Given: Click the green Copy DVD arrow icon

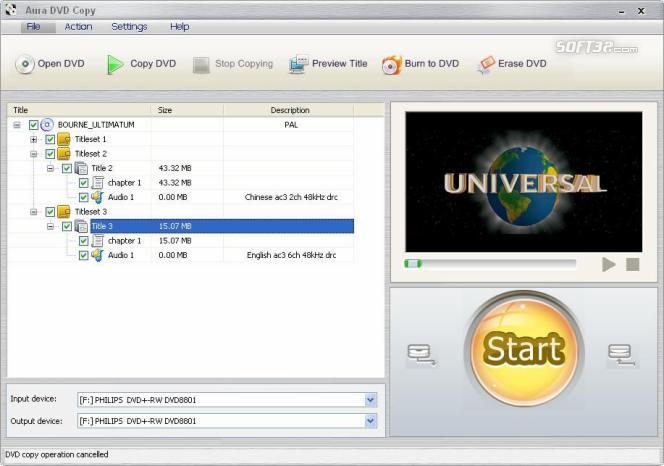Looking at the screenshot, I should pos(114,64).
